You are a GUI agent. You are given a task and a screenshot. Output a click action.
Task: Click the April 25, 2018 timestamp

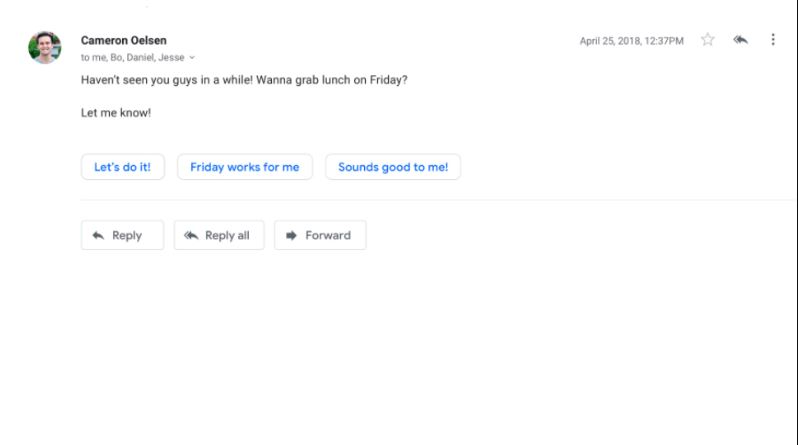point(632,41)
